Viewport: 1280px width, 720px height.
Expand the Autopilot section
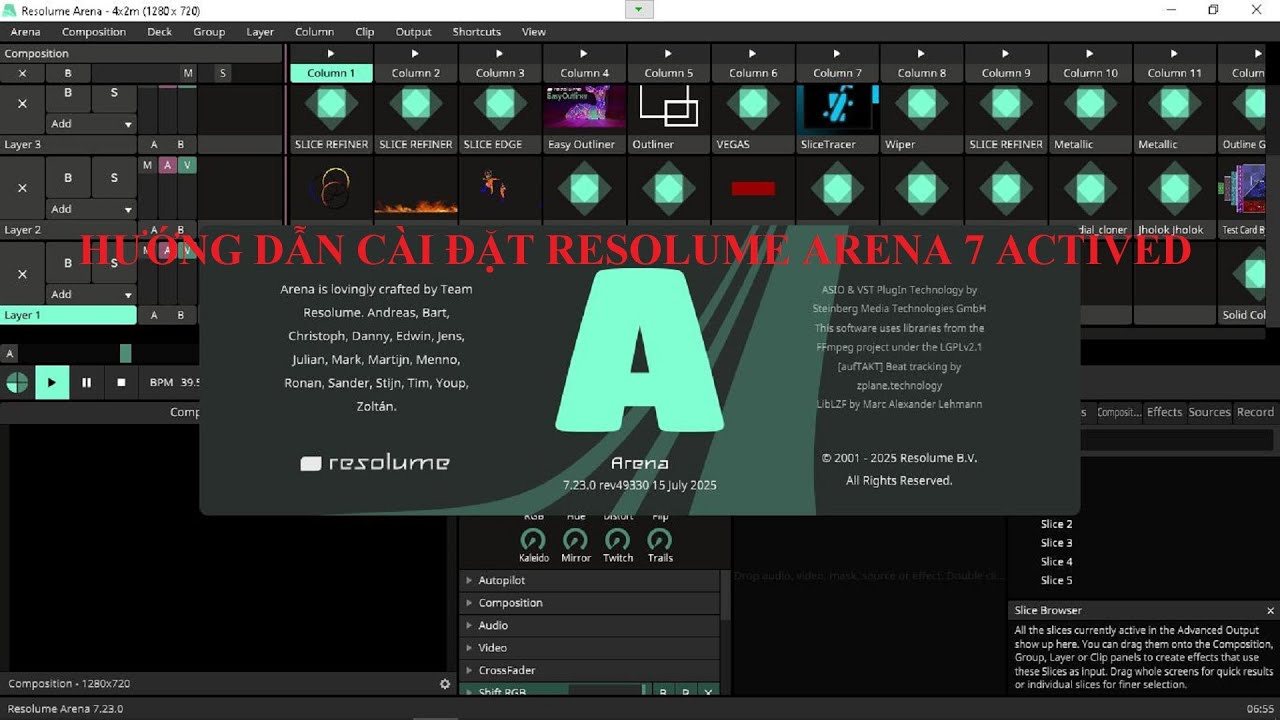point(590,580)
